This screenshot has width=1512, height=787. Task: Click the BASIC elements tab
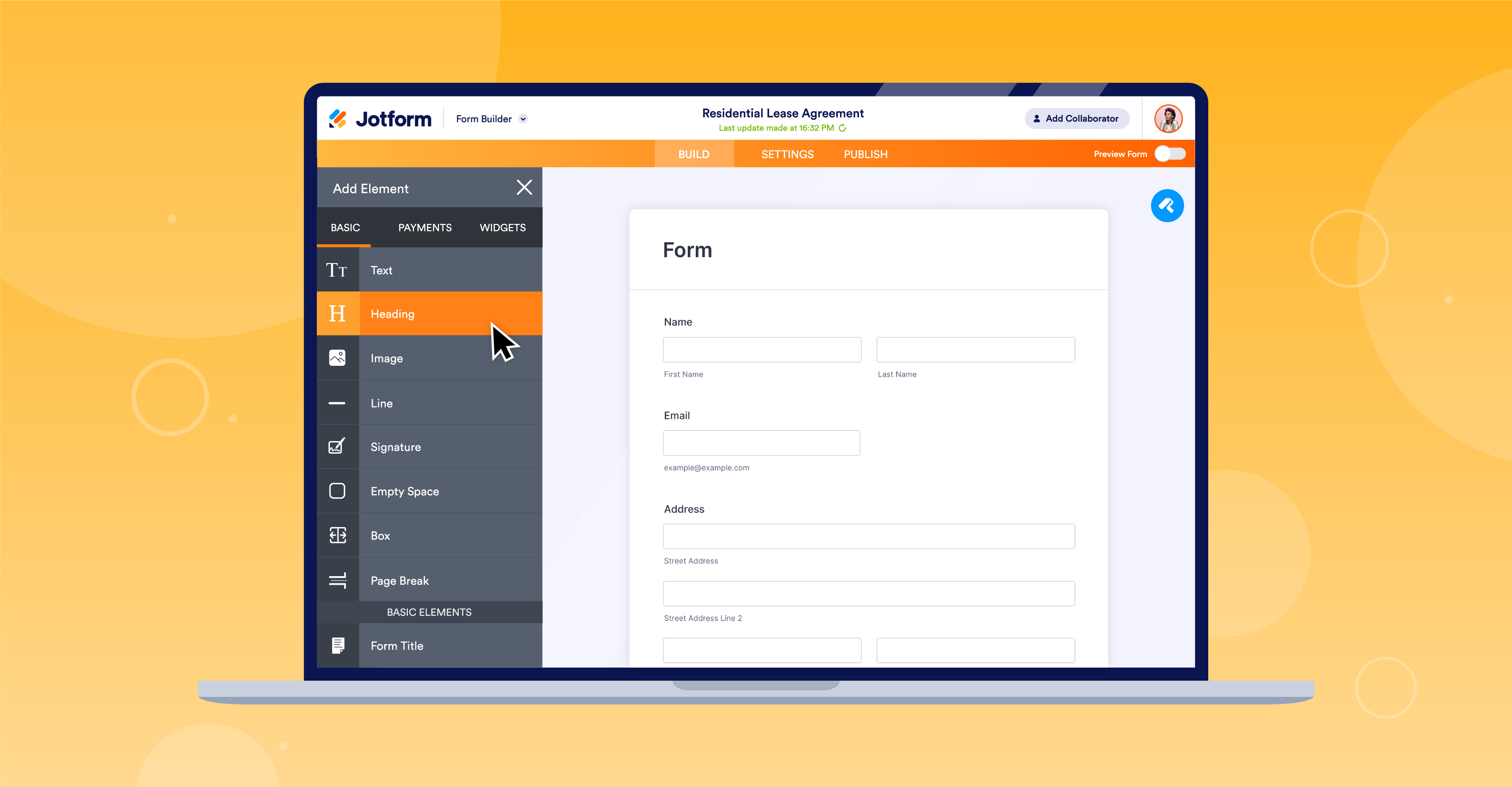click(x=346, y=227)
